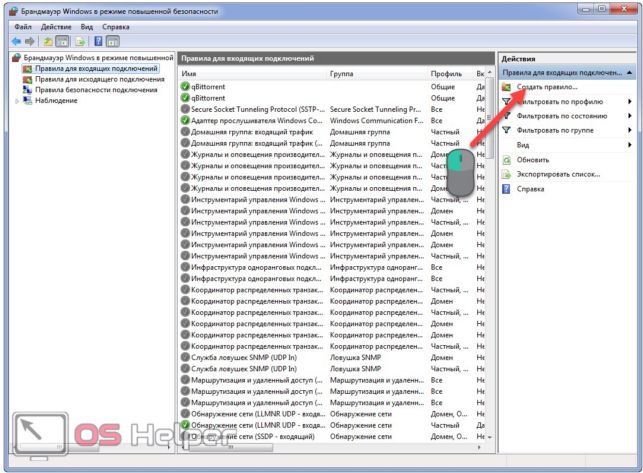
Task: Click the Справка icon in Actions pane
Action: (x=507, y=189)
